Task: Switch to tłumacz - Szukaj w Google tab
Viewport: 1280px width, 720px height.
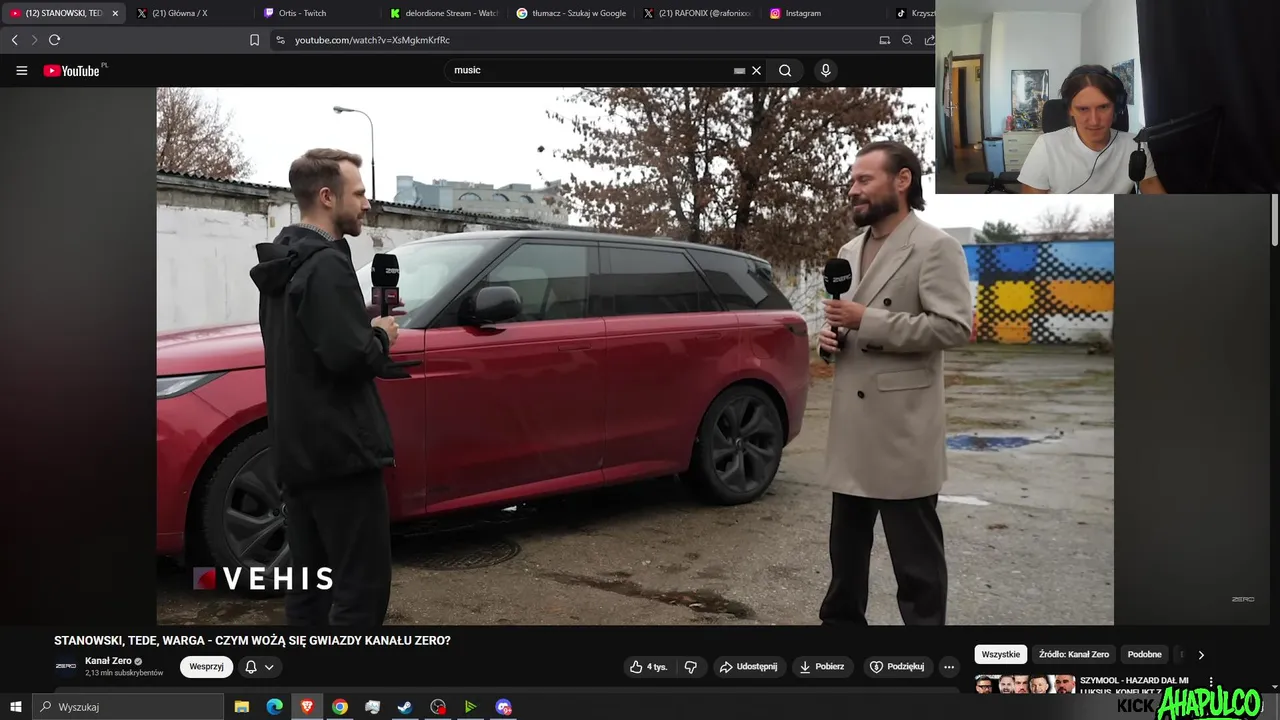Action: (x=572, y=13)
